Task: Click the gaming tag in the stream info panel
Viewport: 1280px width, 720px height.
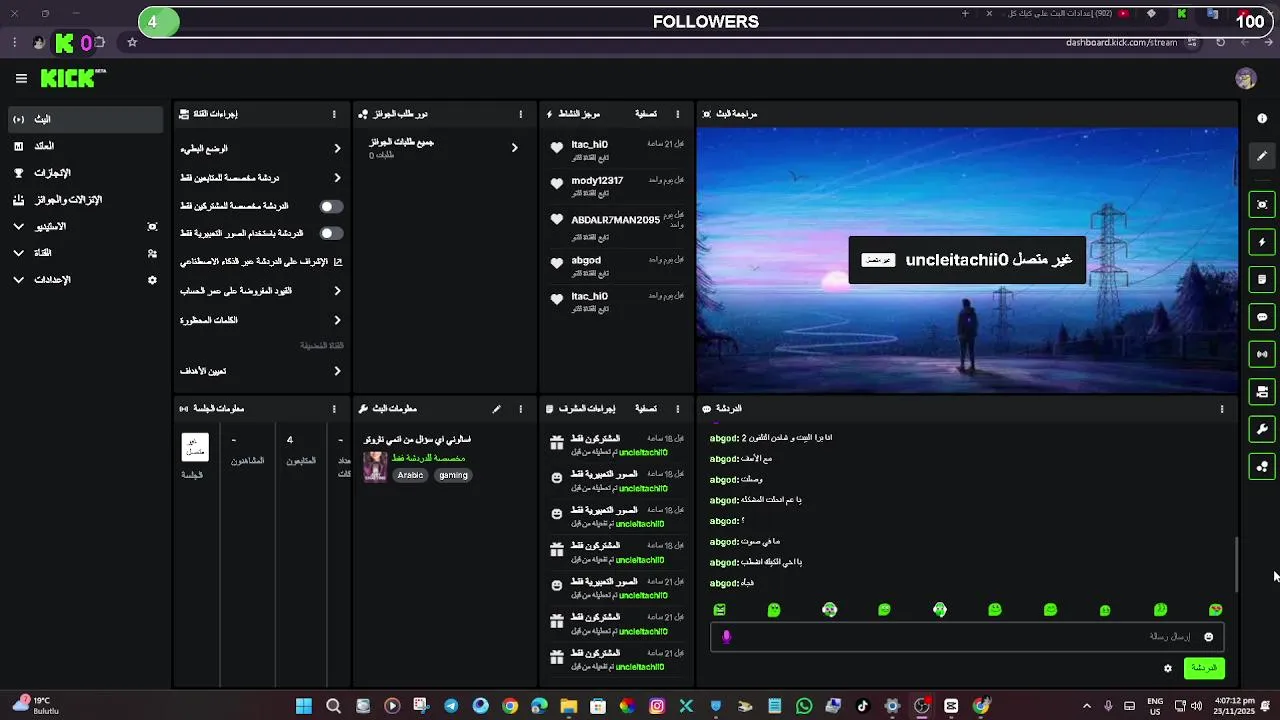Action: (x=453, y=475)
